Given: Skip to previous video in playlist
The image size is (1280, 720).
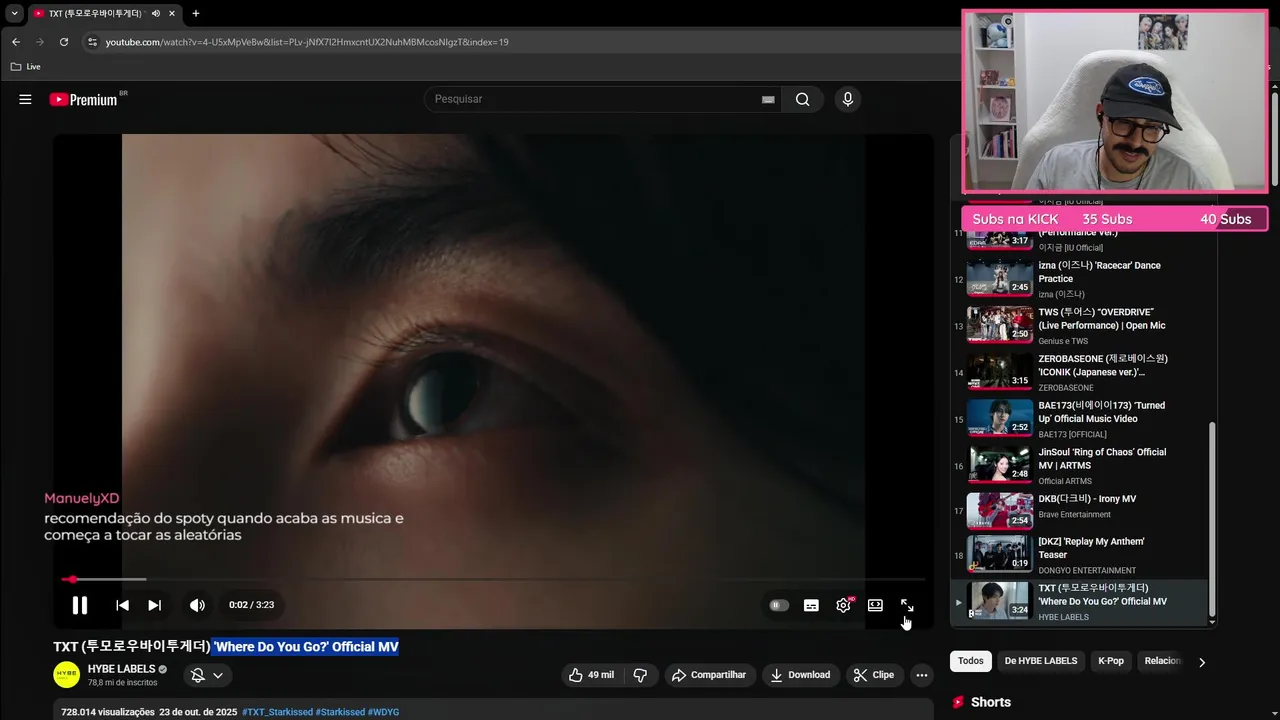Looking at the screenshot, I should (122, 605).
